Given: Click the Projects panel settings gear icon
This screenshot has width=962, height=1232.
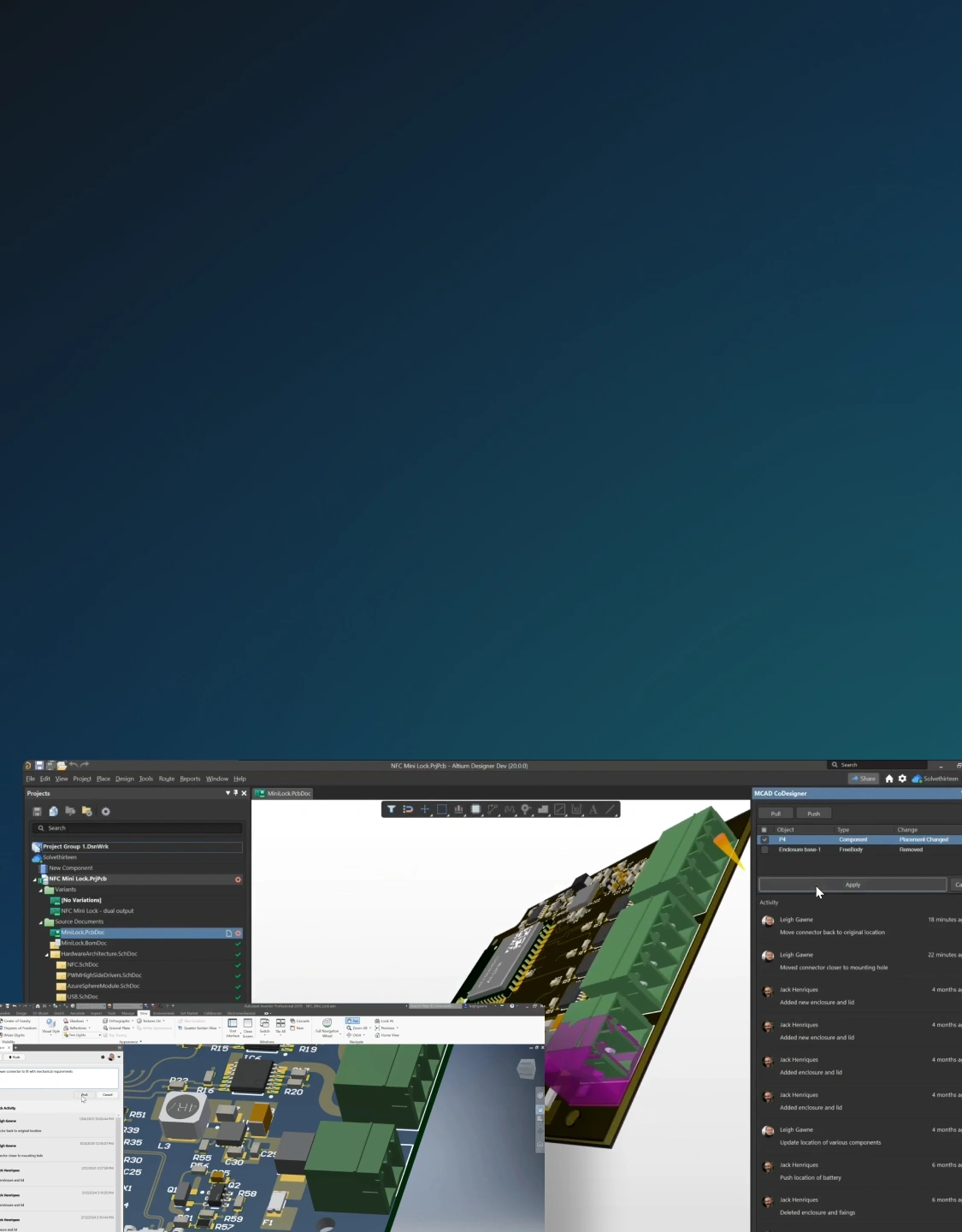Looking at the screenshot, I should [105, 812].
